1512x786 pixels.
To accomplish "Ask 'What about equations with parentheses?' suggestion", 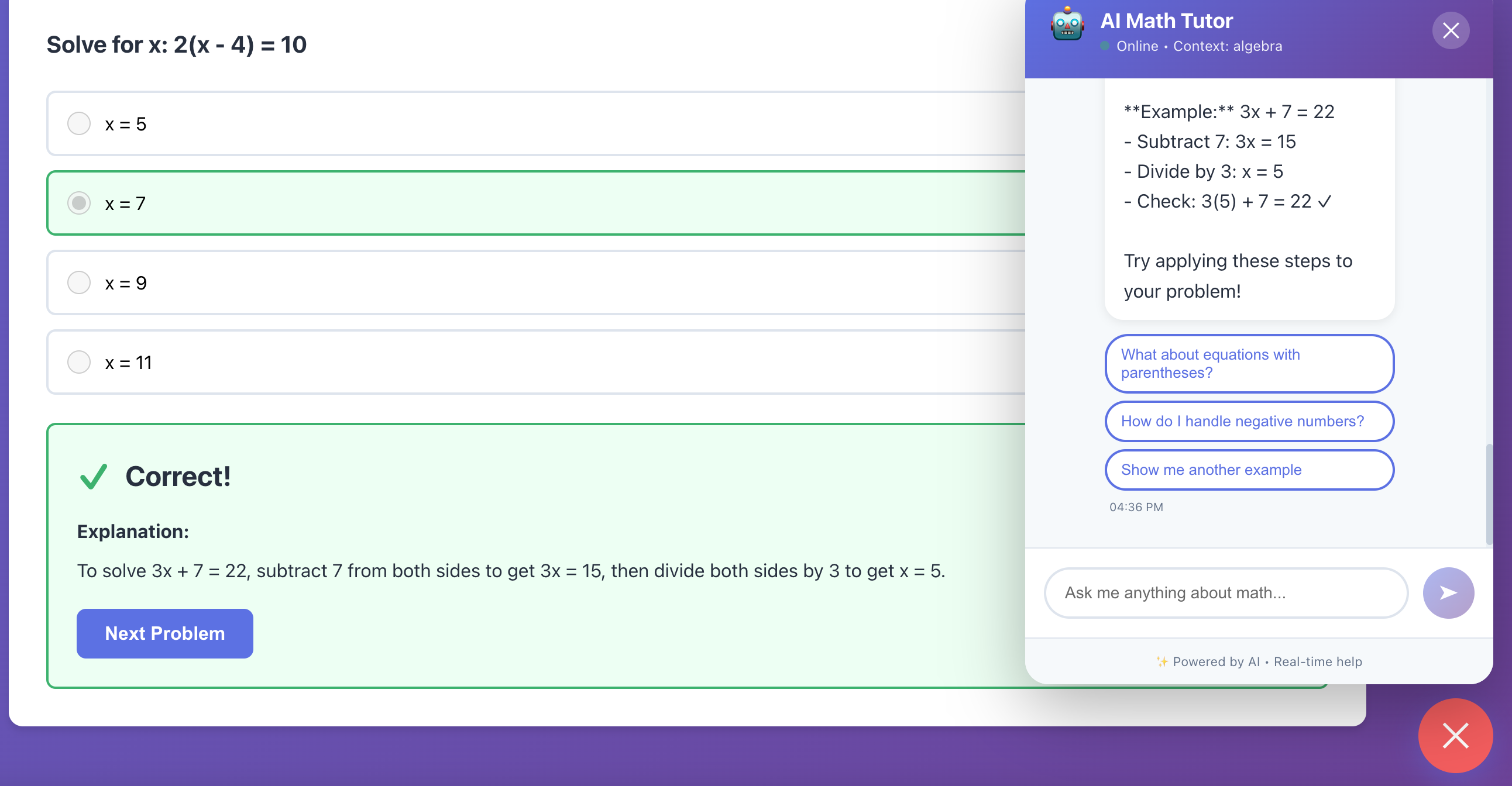I will pyautogui.click(x=1249, y=364).
